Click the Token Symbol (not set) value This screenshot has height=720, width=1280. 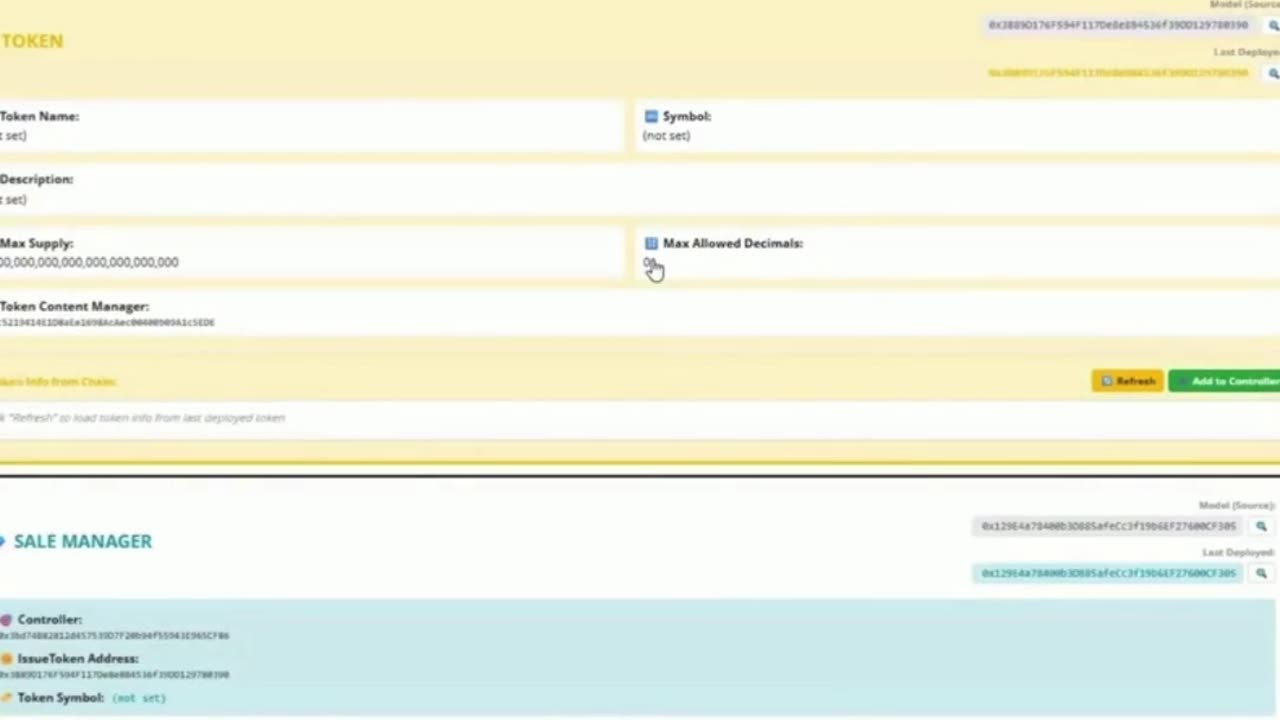139,698
